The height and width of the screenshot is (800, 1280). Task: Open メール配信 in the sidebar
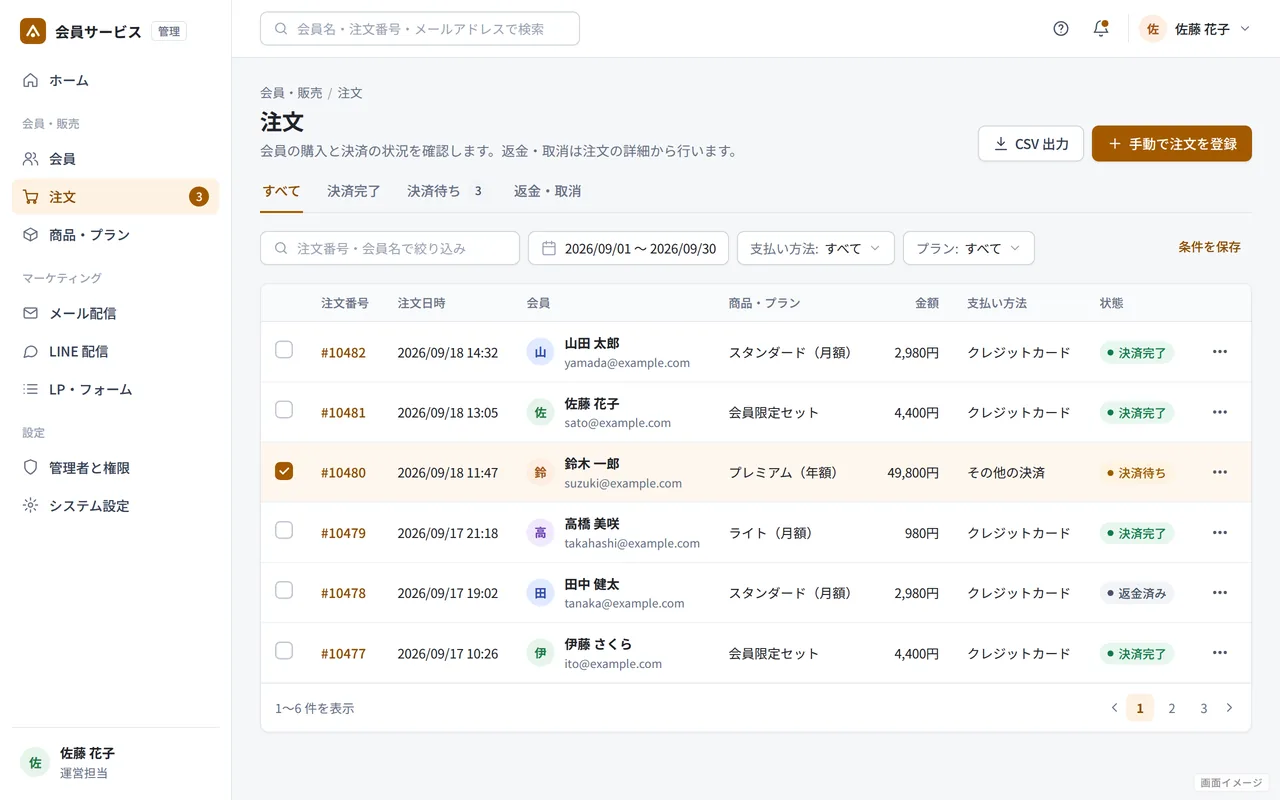tap(115, 313)
